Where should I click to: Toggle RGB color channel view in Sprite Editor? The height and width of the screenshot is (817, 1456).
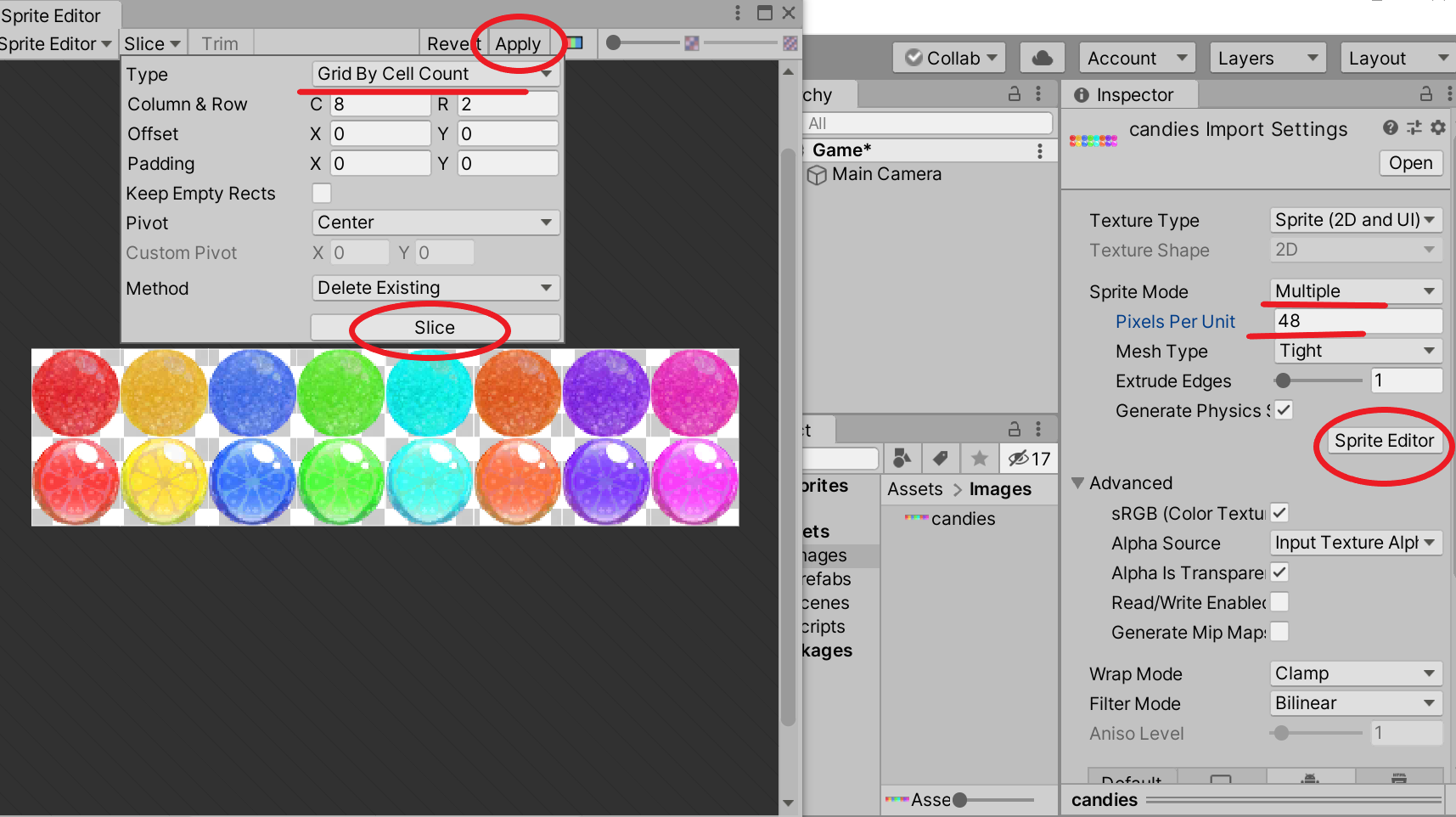575,42
